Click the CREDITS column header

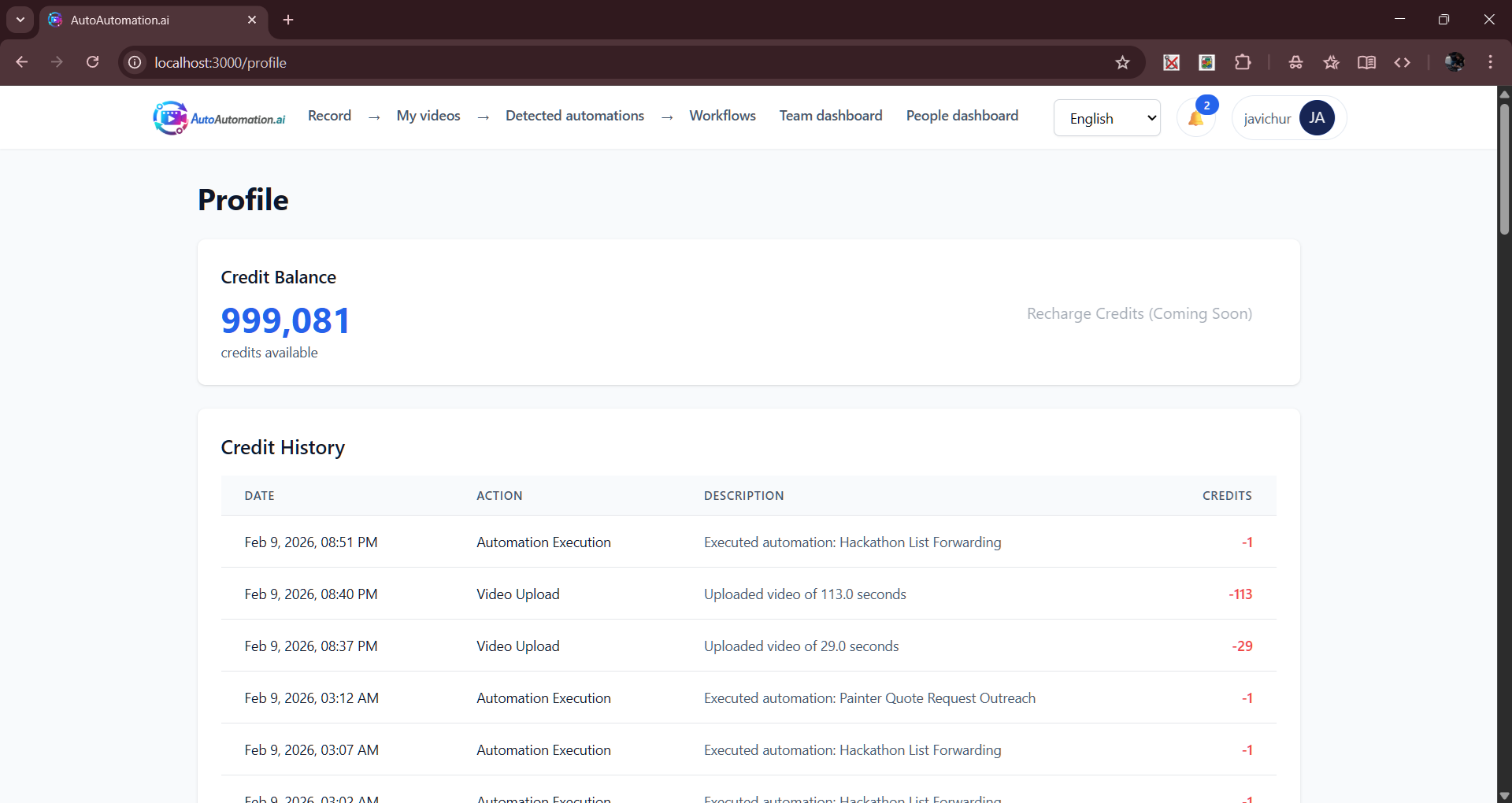1227,496
